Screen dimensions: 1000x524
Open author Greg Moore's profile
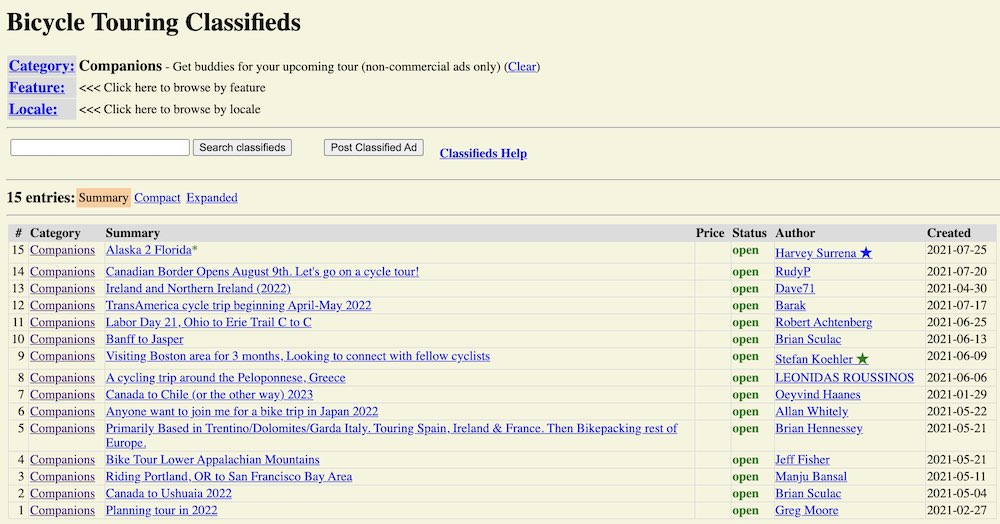(807, 510)
